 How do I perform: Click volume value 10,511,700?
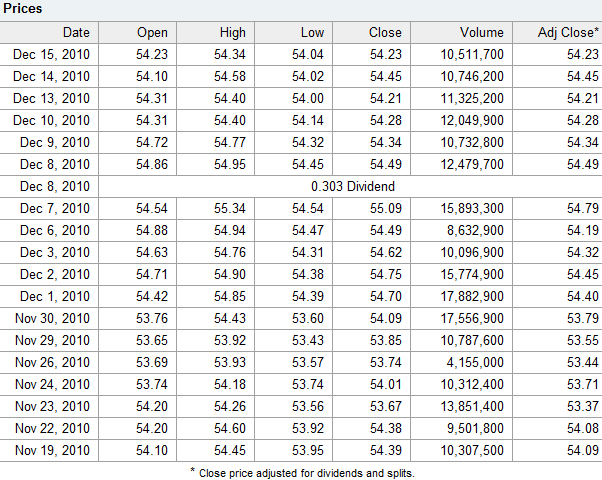pos(472,54)
